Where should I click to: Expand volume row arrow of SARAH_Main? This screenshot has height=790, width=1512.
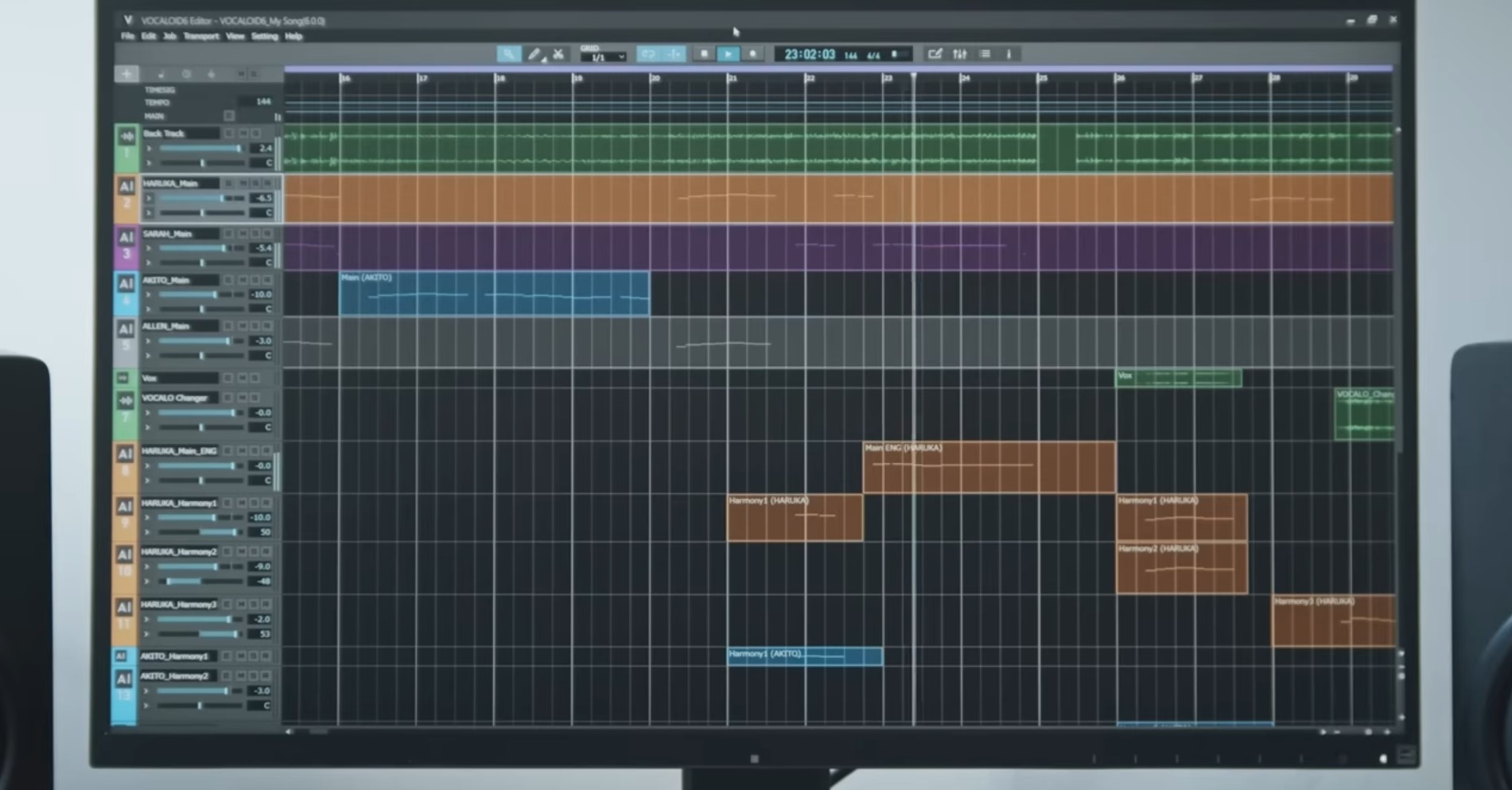[x=149, y=248]
